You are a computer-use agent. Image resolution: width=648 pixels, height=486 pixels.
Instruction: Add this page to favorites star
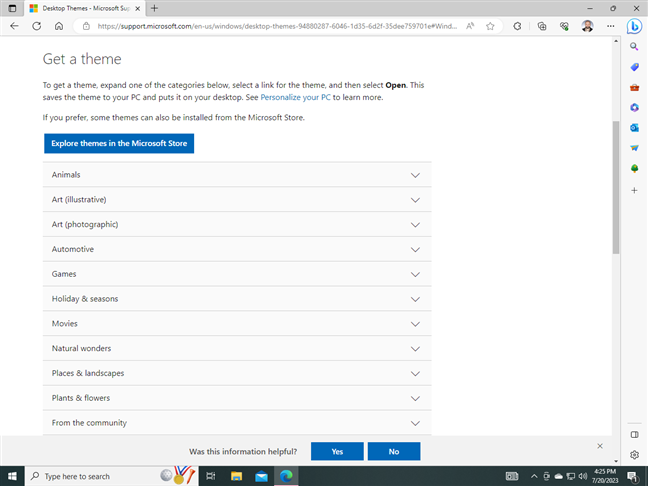click(490, 26)
